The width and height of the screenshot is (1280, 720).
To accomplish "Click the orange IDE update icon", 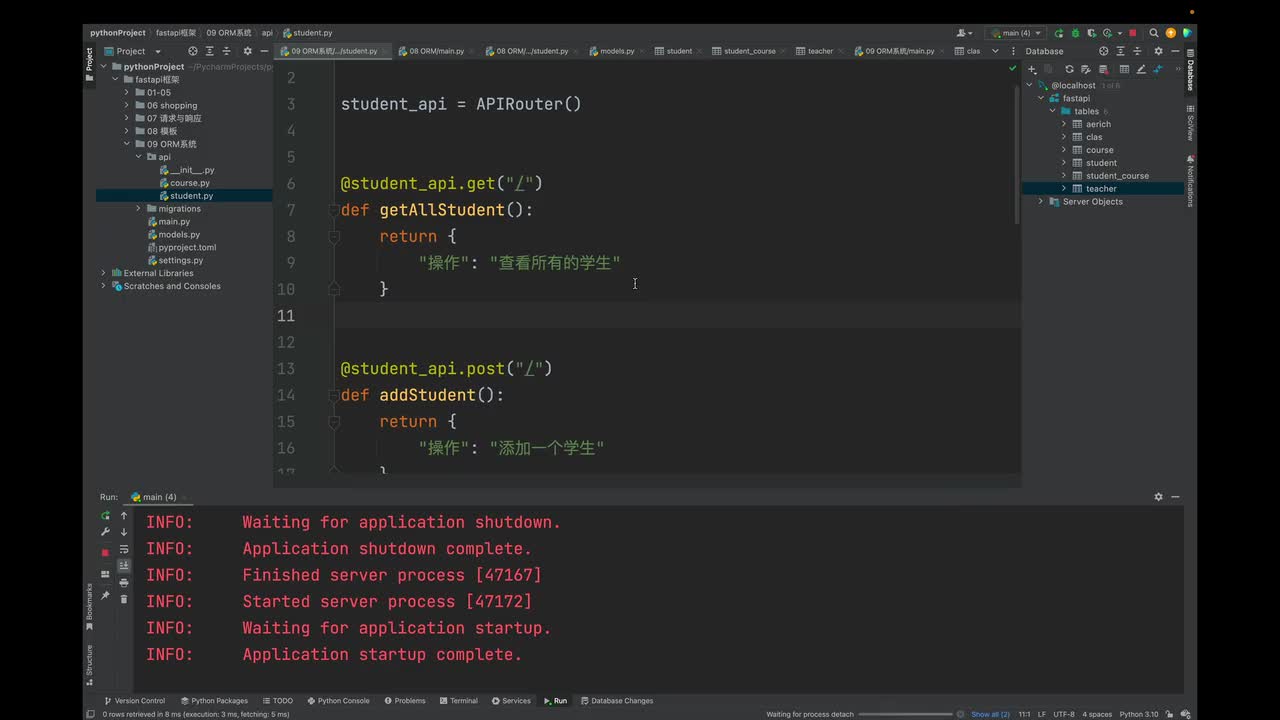I will (x=1171, y=33).
